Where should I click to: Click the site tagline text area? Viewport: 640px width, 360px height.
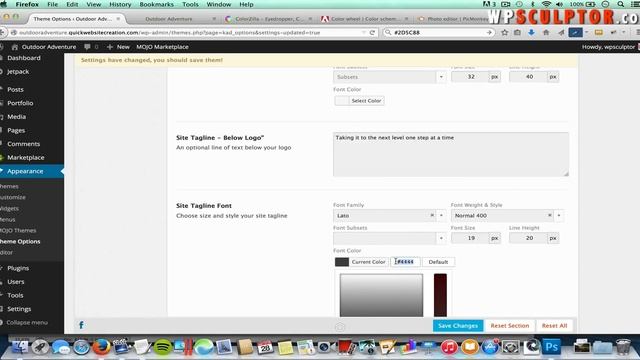pos(451,154)
